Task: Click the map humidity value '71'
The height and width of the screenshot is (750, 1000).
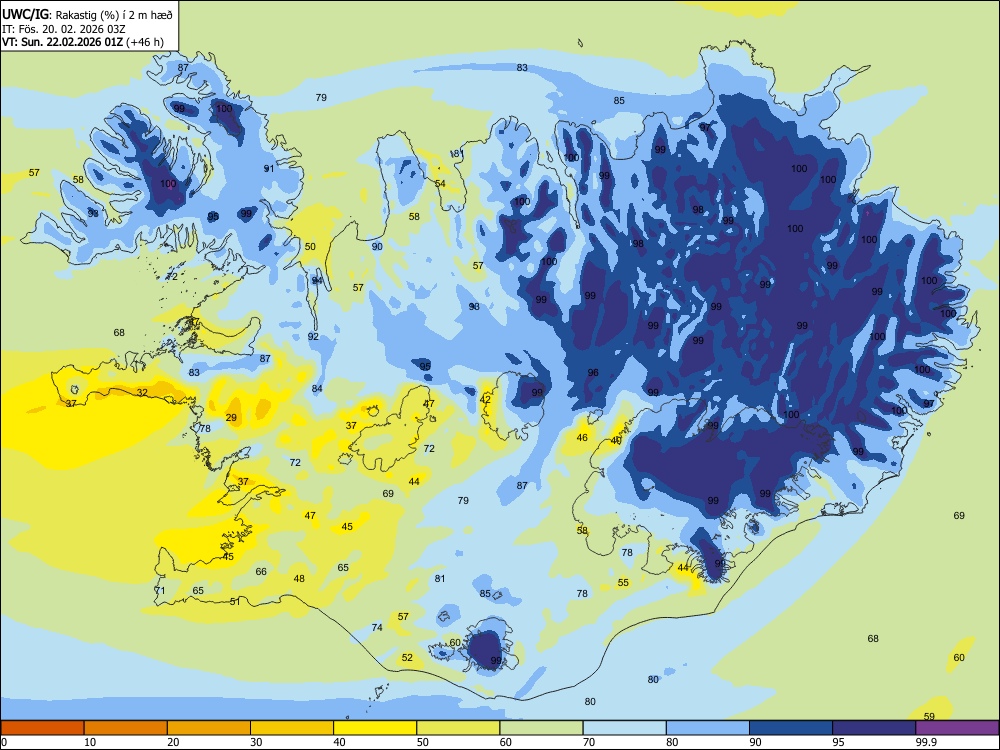Action: click(159, 591)
